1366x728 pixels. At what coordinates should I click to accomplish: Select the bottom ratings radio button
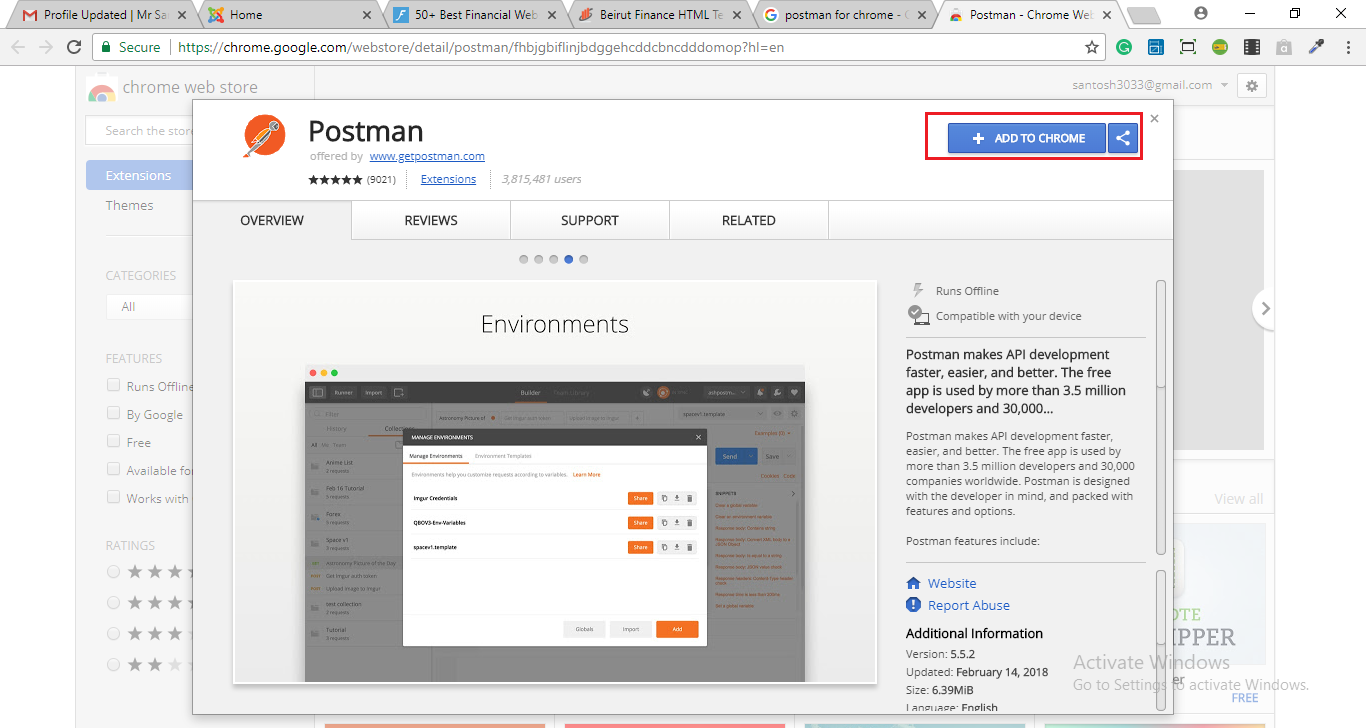coord(113,664)
